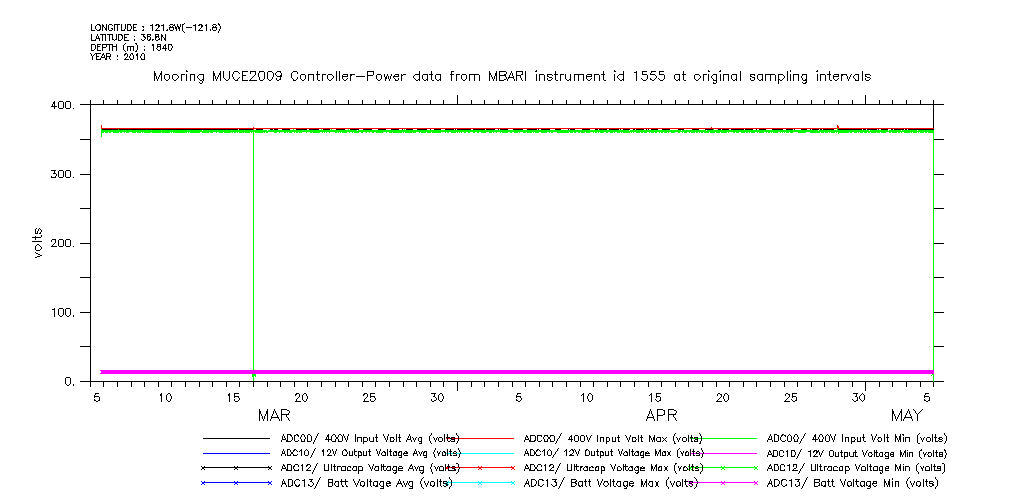Click the ADC13/ Batt Voltage Min legend text
The image size is (1009, 504).
[x=853, y=483]
